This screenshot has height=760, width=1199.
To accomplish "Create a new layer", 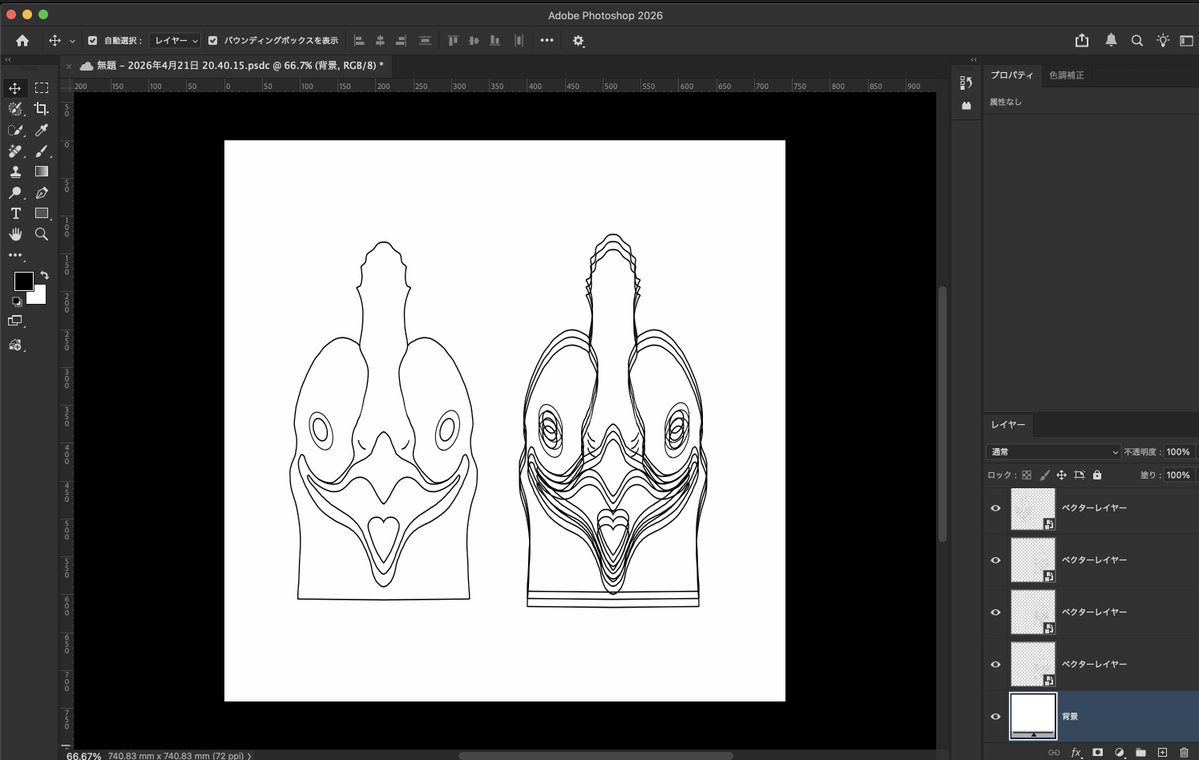I will tap(1162, 752).
